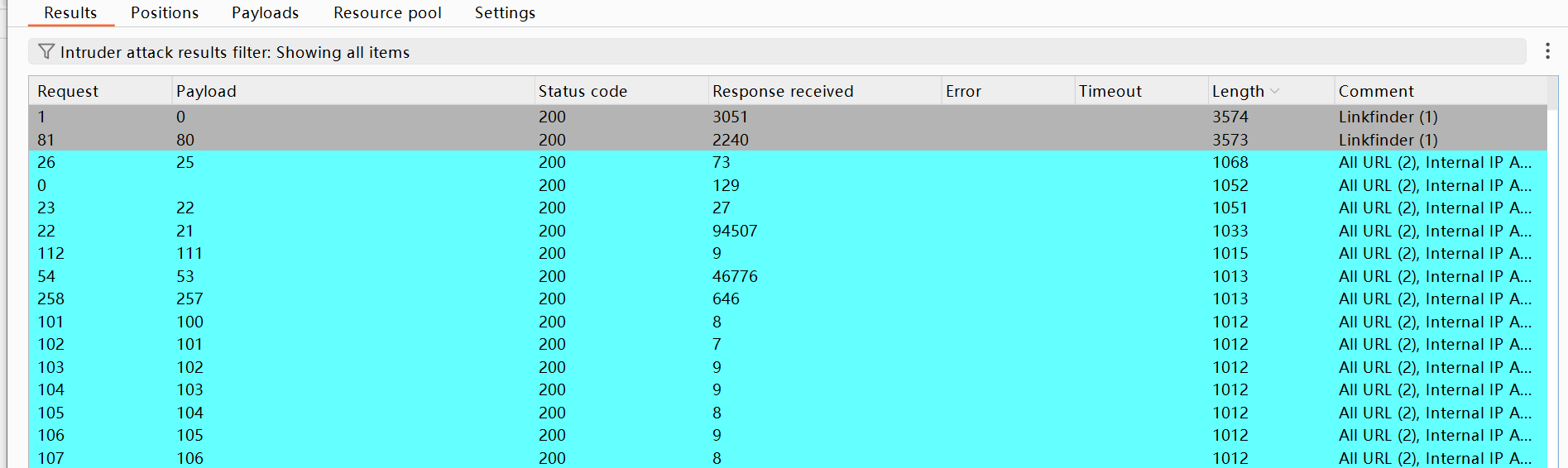Open the Settings tab
Image resolution: width=1568 pixels, height=468 pixels.
(x=505, y=13)
